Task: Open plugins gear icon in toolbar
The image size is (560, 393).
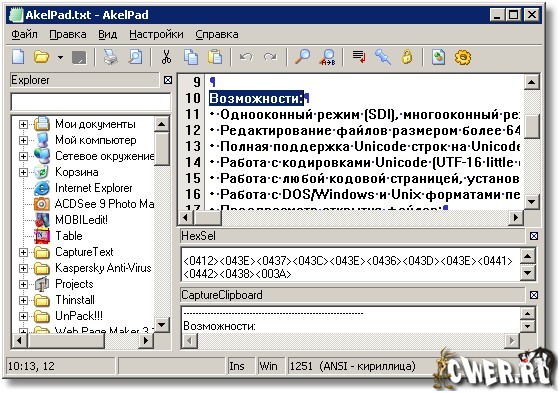Action: click(463, 57)
